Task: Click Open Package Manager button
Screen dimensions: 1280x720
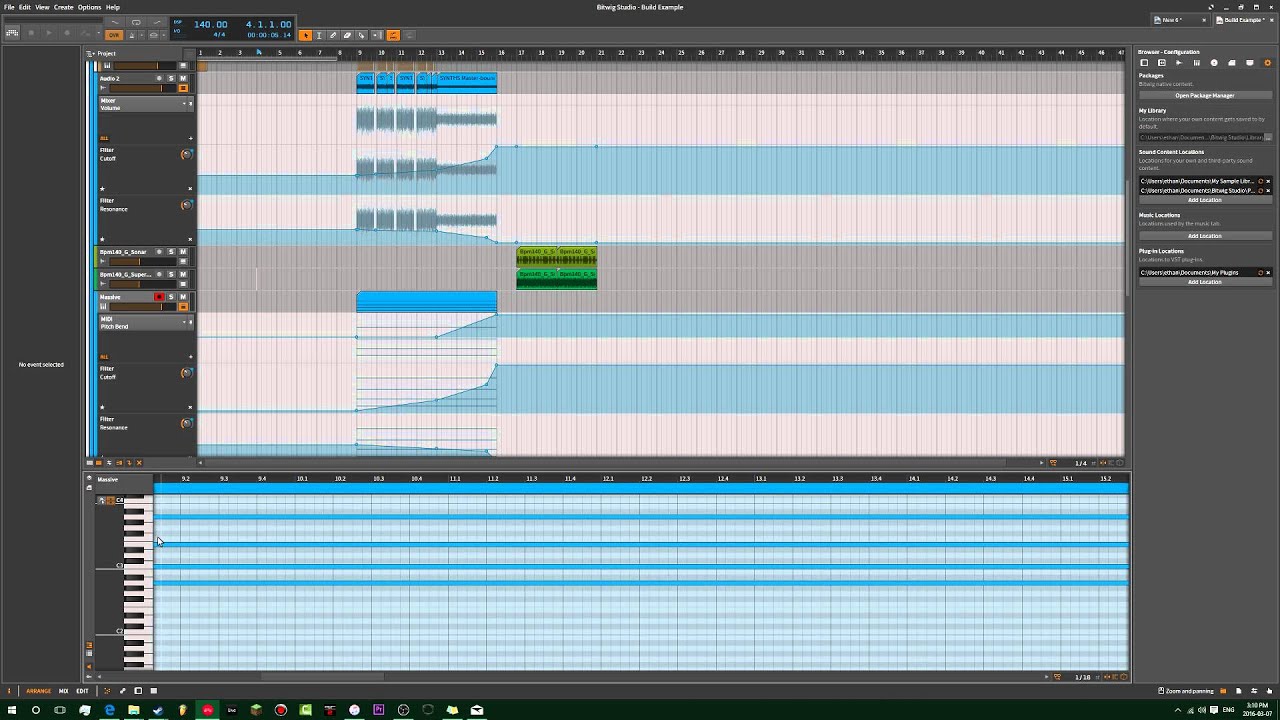Action: (x=1205, y=95)
